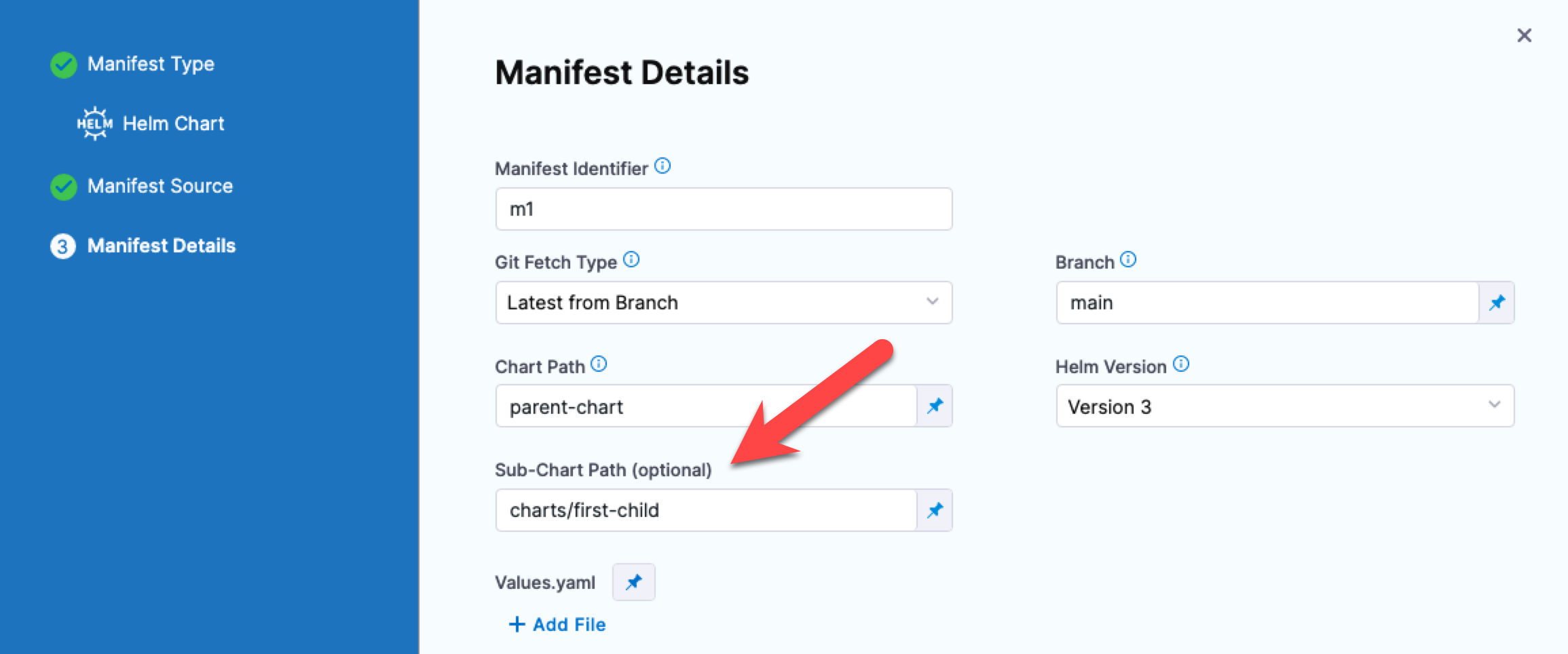1568x654 pixels.
Task: Click the Helm Chart icon in sidebar
Action: click(94, 123)
